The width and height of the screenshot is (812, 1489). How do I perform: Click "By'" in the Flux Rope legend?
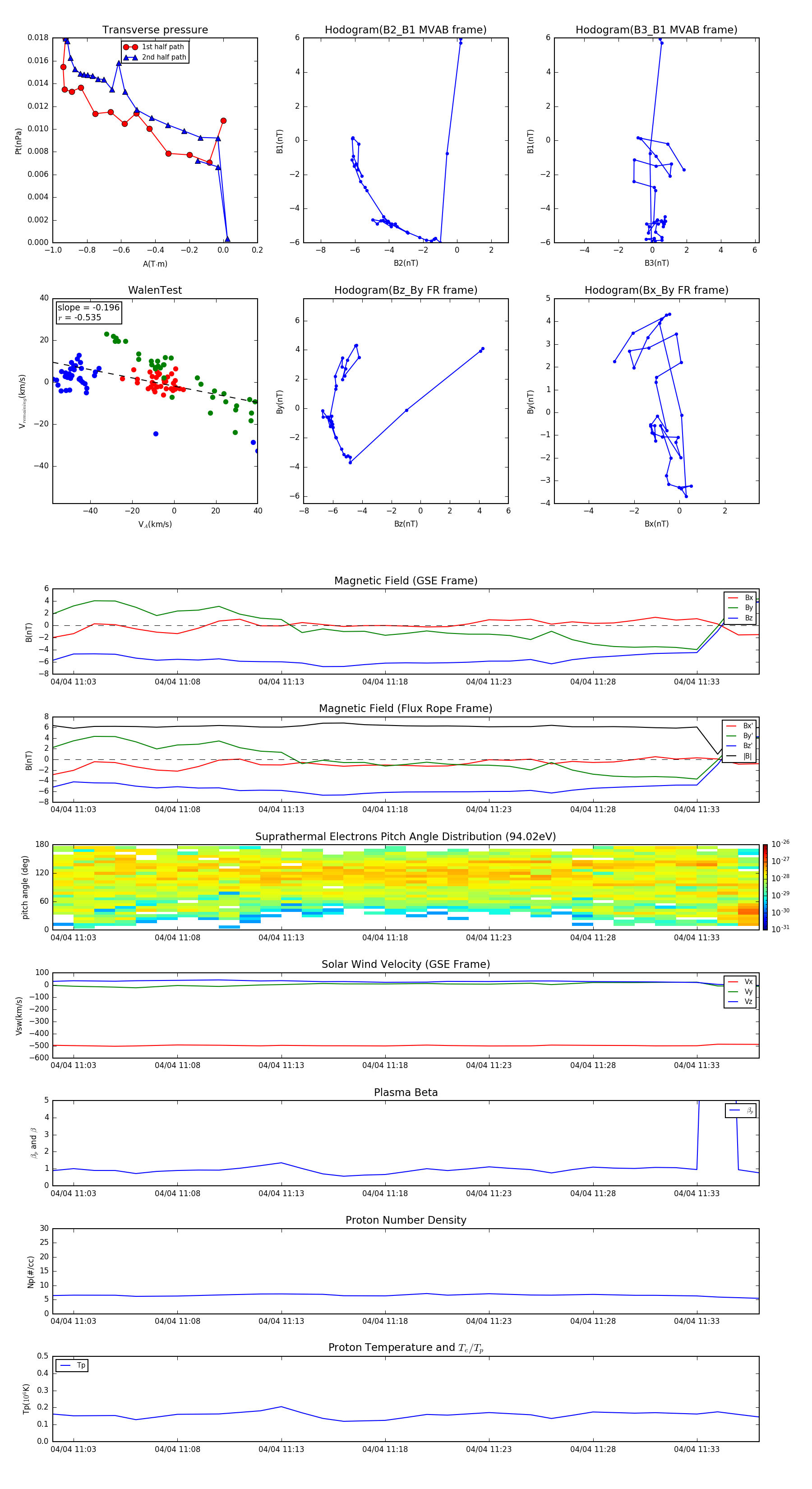point(748,736)
